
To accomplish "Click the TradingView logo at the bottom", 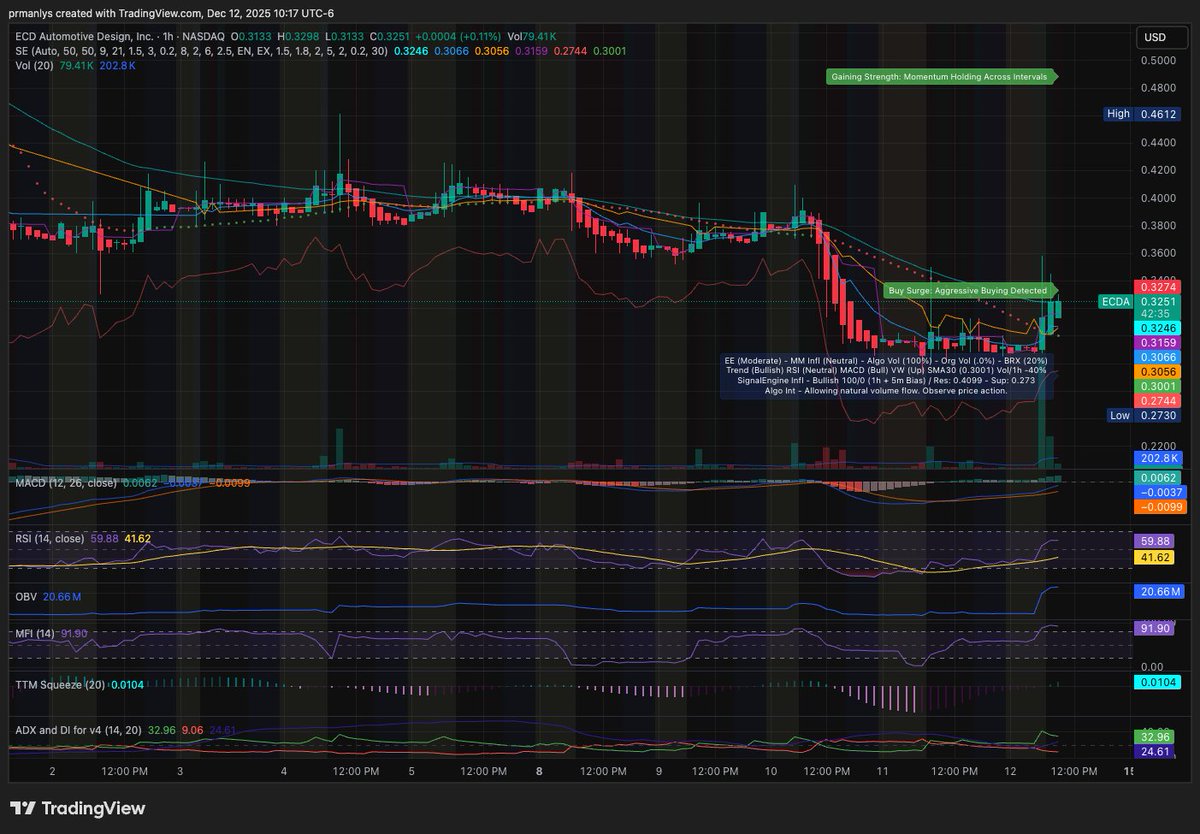I will 78,808.
